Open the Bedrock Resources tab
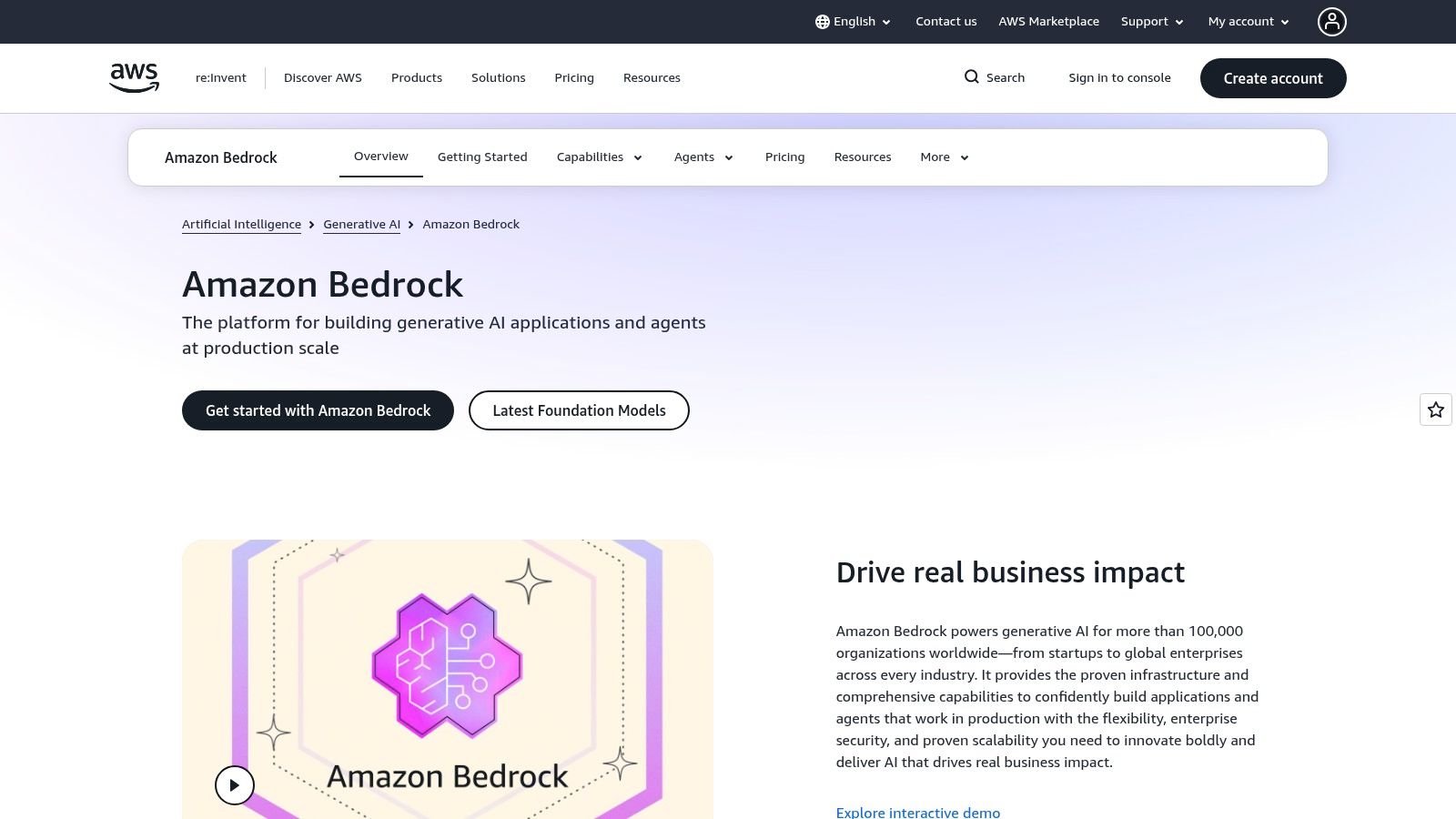 (863, 157)
